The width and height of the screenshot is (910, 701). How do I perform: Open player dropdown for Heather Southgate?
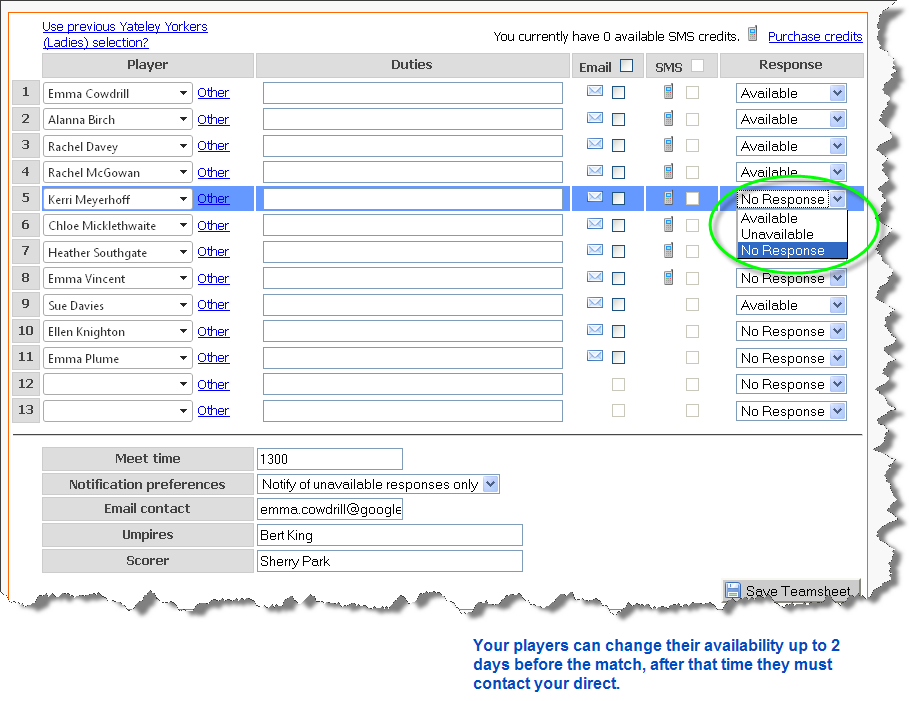pos(184,252)
